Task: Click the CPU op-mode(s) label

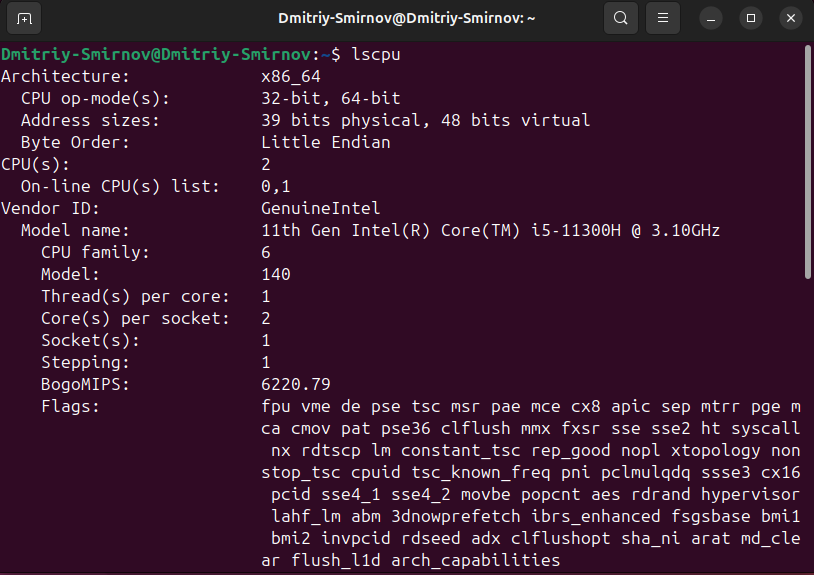Action: [95, 98]
